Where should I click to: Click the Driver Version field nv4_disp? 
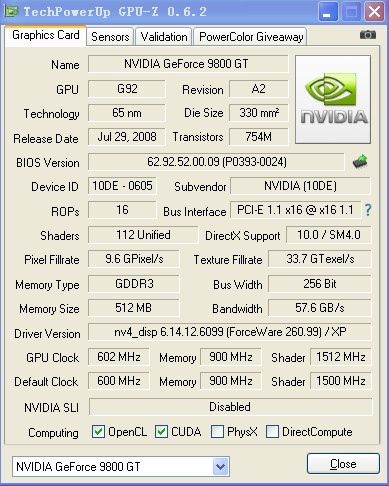pyautogui.click(x=230, y=332)
